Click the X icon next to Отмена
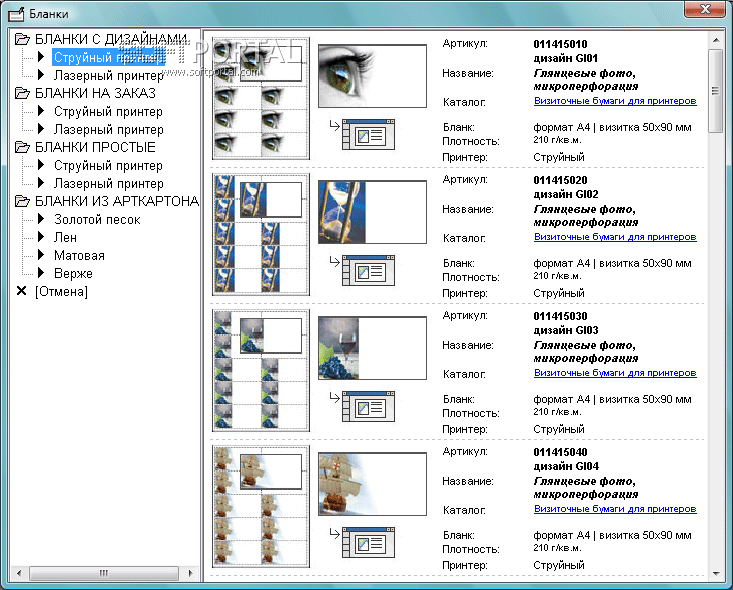This screenshot has width=733, height=590. click(21, 291)
